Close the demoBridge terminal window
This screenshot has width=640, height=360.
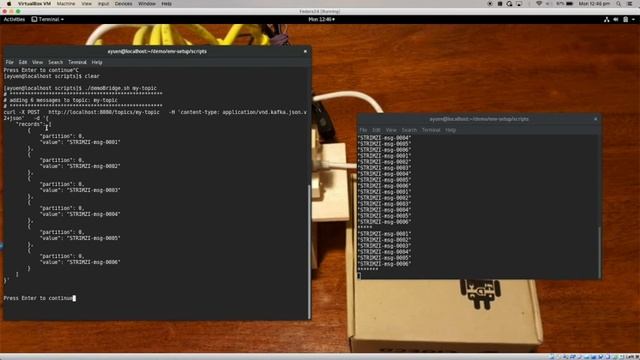(305, 51)
